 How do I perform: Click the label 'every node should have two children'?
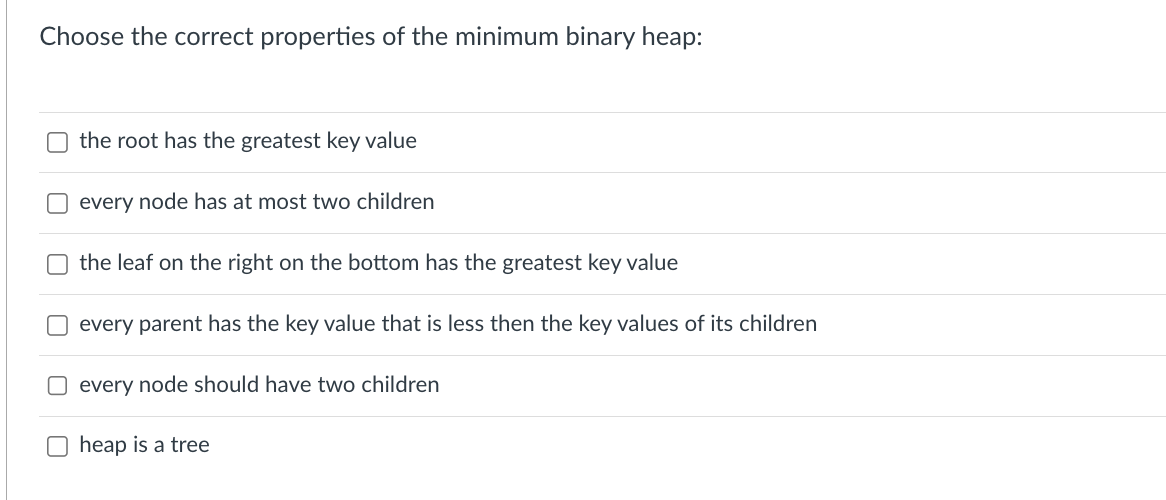coord(259,385)
